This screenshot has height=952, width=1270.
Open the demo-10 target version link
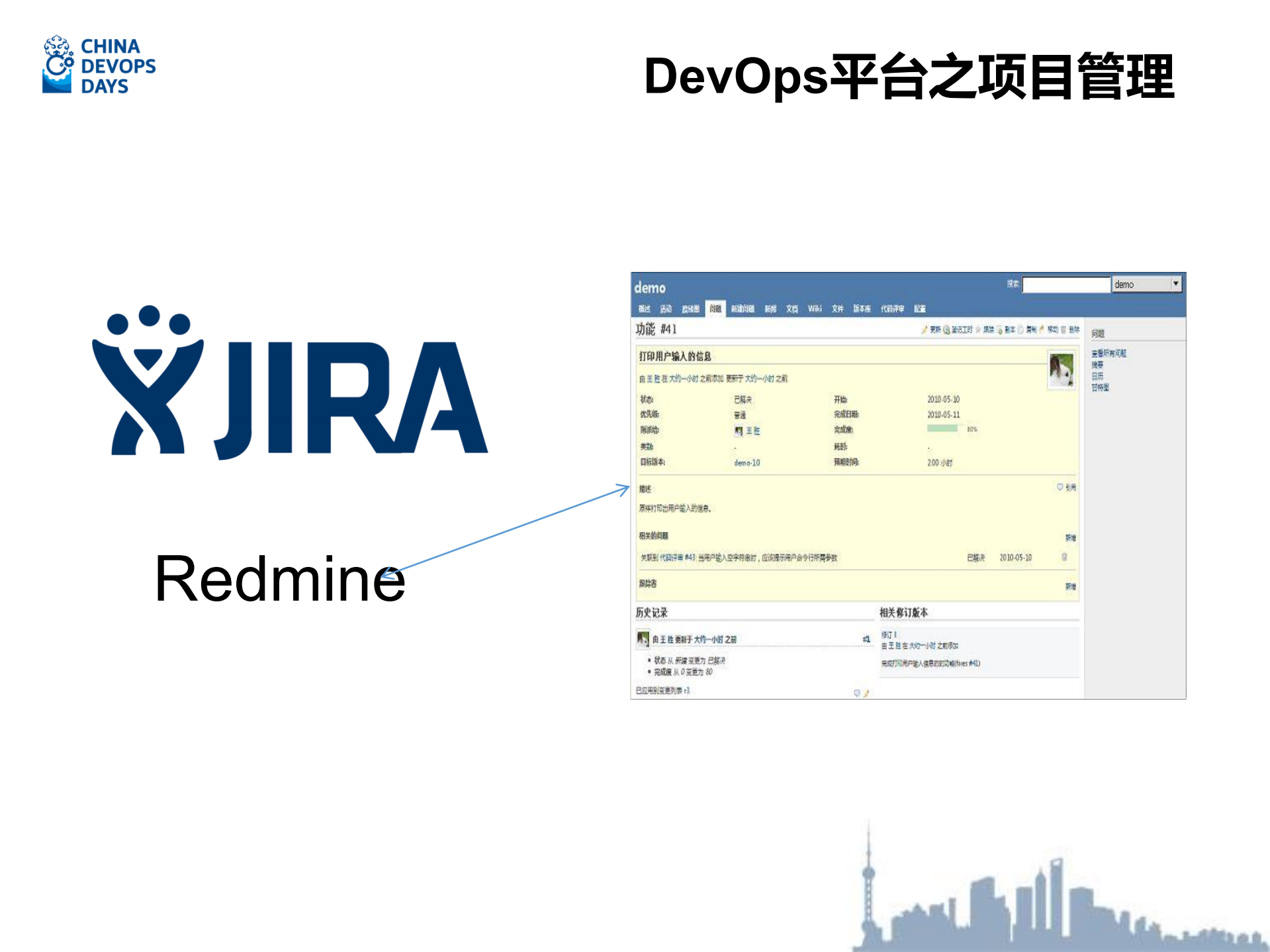pyautogui.click(x=748, y=463)
